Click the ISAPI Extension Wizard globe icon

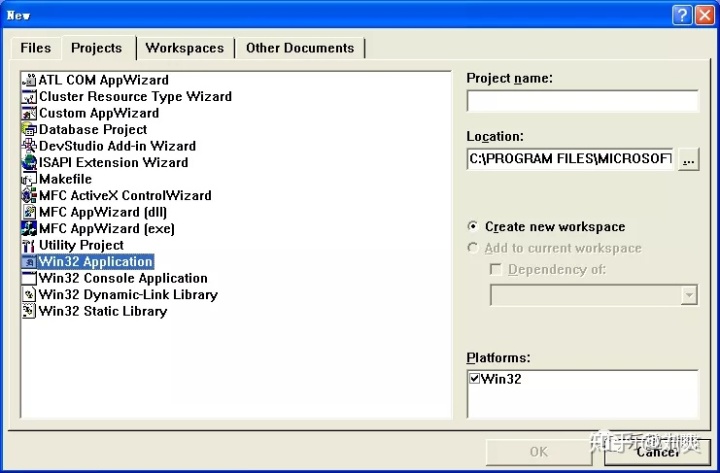(x=29, y=163)
